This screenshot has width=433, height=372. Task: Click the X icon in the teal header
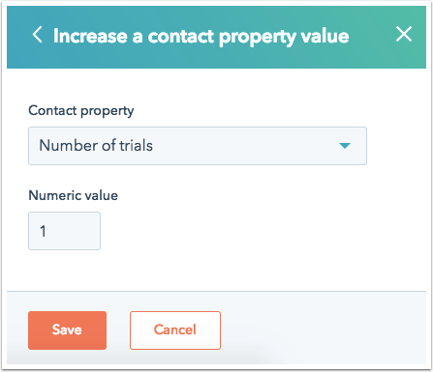pyautogui.click(x=404, y=34)
